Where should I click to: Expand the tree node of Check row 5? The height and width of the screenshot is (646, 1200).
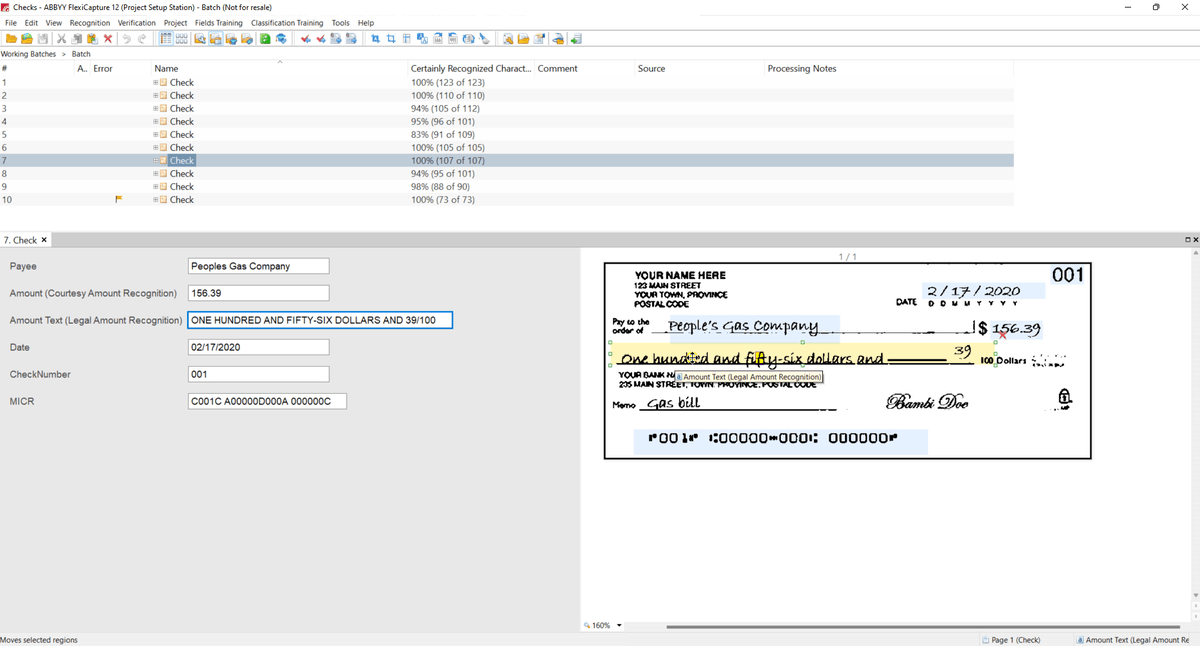click(156, 135)
